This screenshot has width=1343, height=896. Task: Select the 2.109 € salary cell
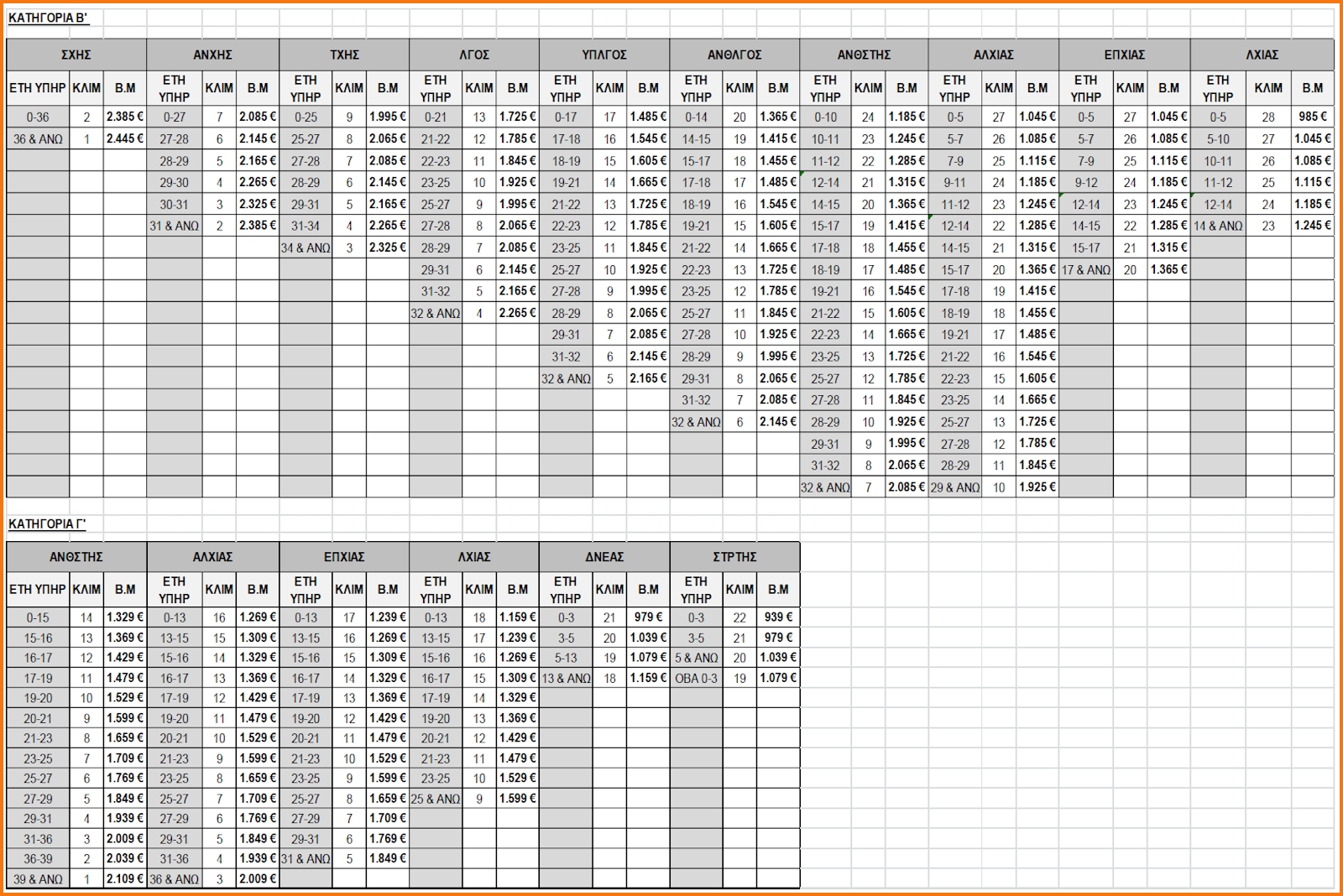pos(125,878)
